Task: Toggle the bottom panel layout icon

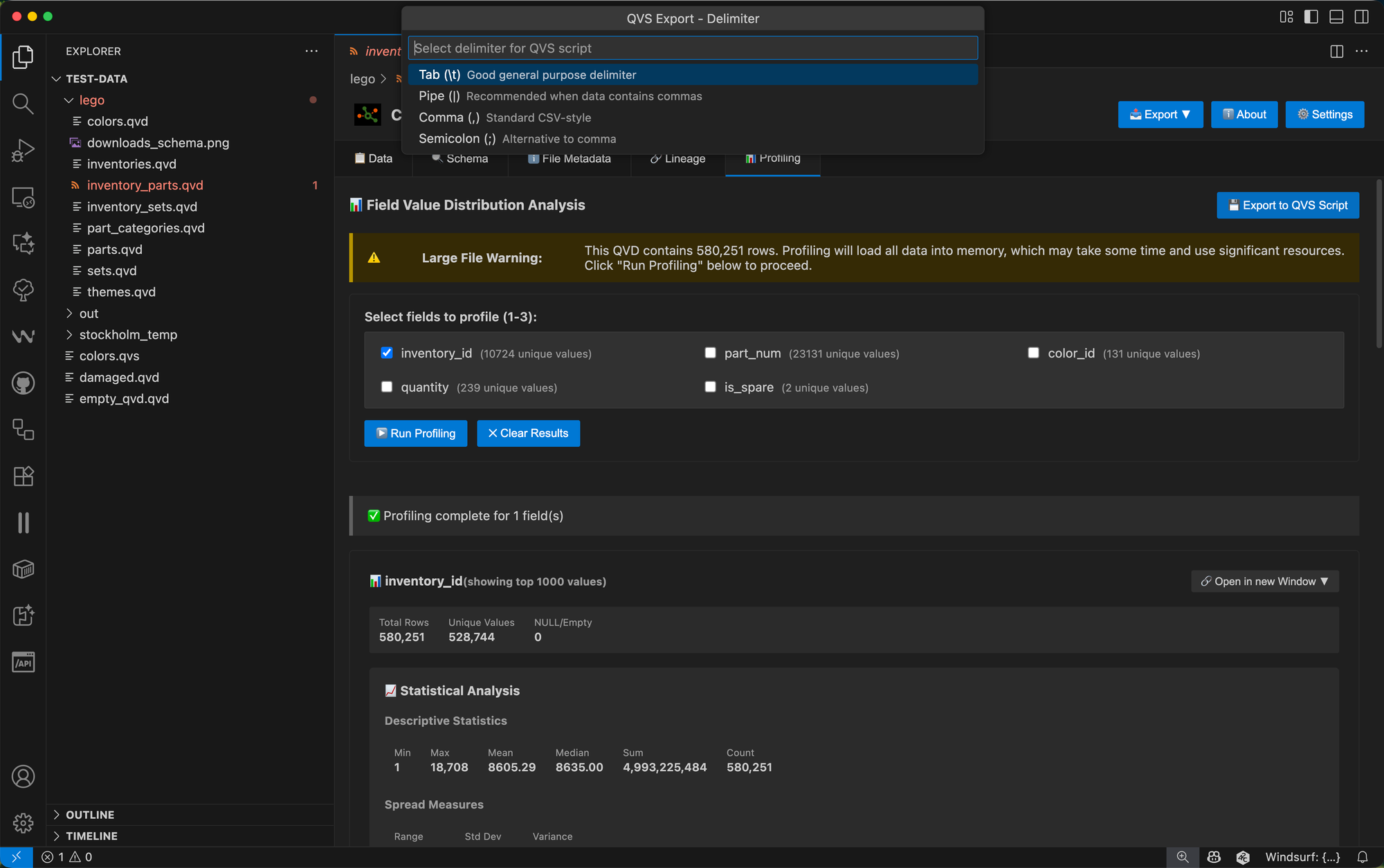Action: (1336, 17)
